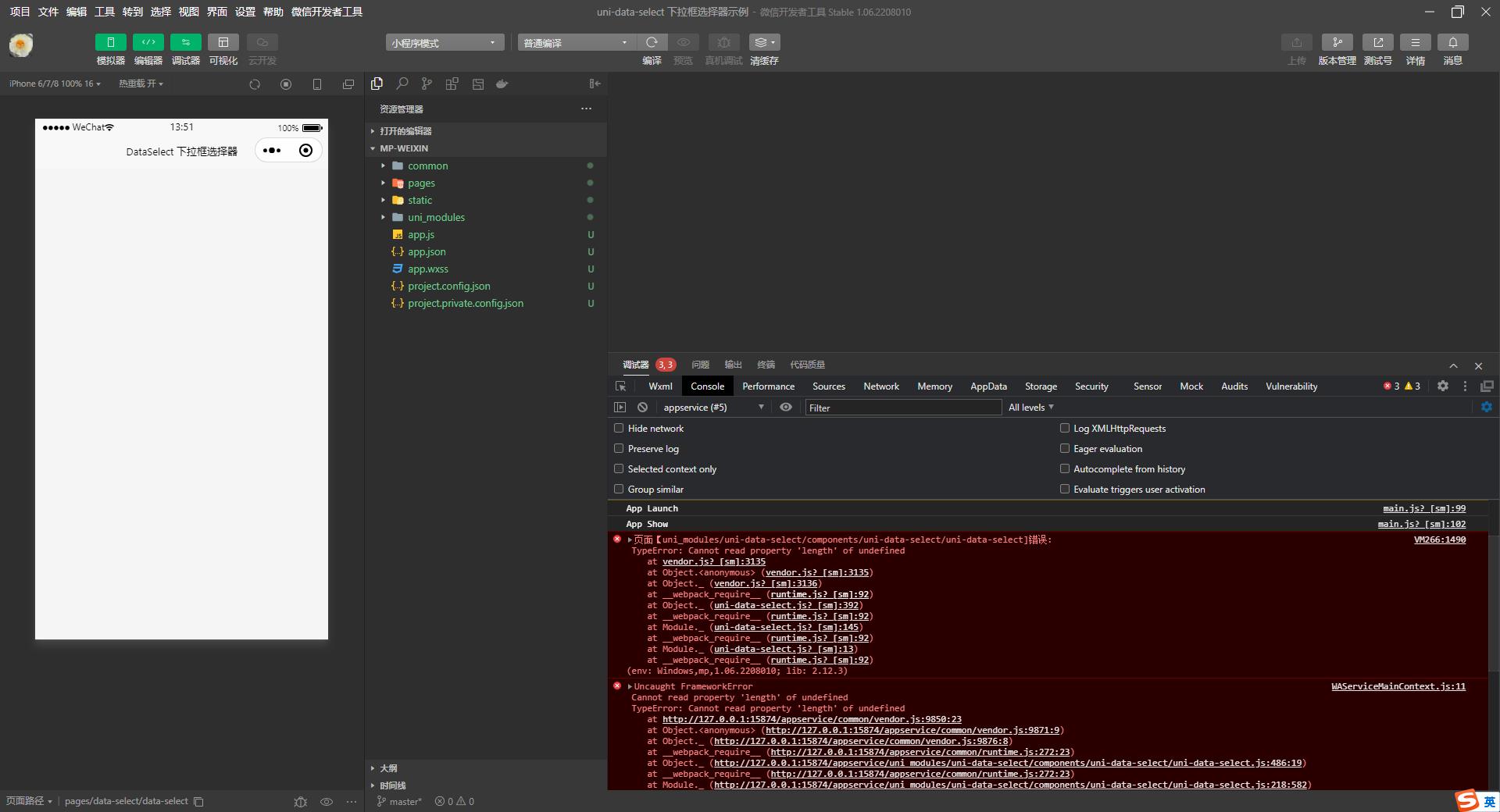Viewport: 1500px width, 812px height.
Task: Toggle the Simulator (模拟器) panel button
Action: tap(110, 42)
